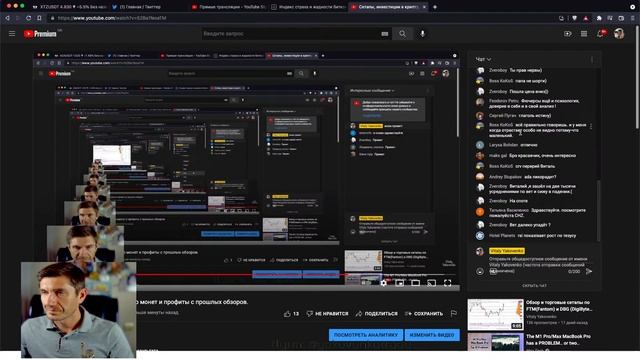Open 'Обзор и торговые сигналы по FTM' title
This screenshot has height=360, width=640.
pyautogui.click(x=559, y=306)
